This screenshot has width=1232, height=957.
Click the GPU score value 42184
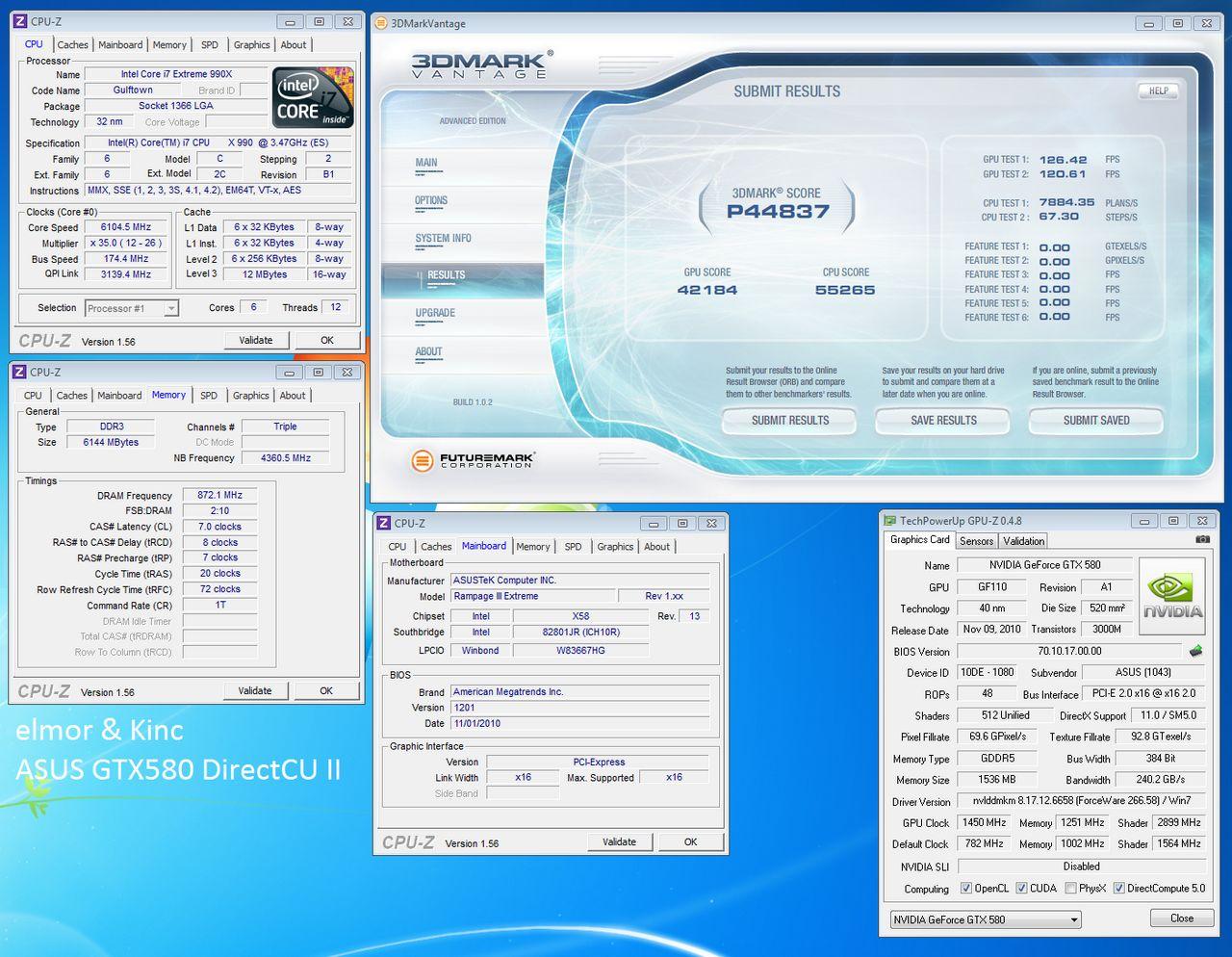pyautogui.click(x=707, y=290)
